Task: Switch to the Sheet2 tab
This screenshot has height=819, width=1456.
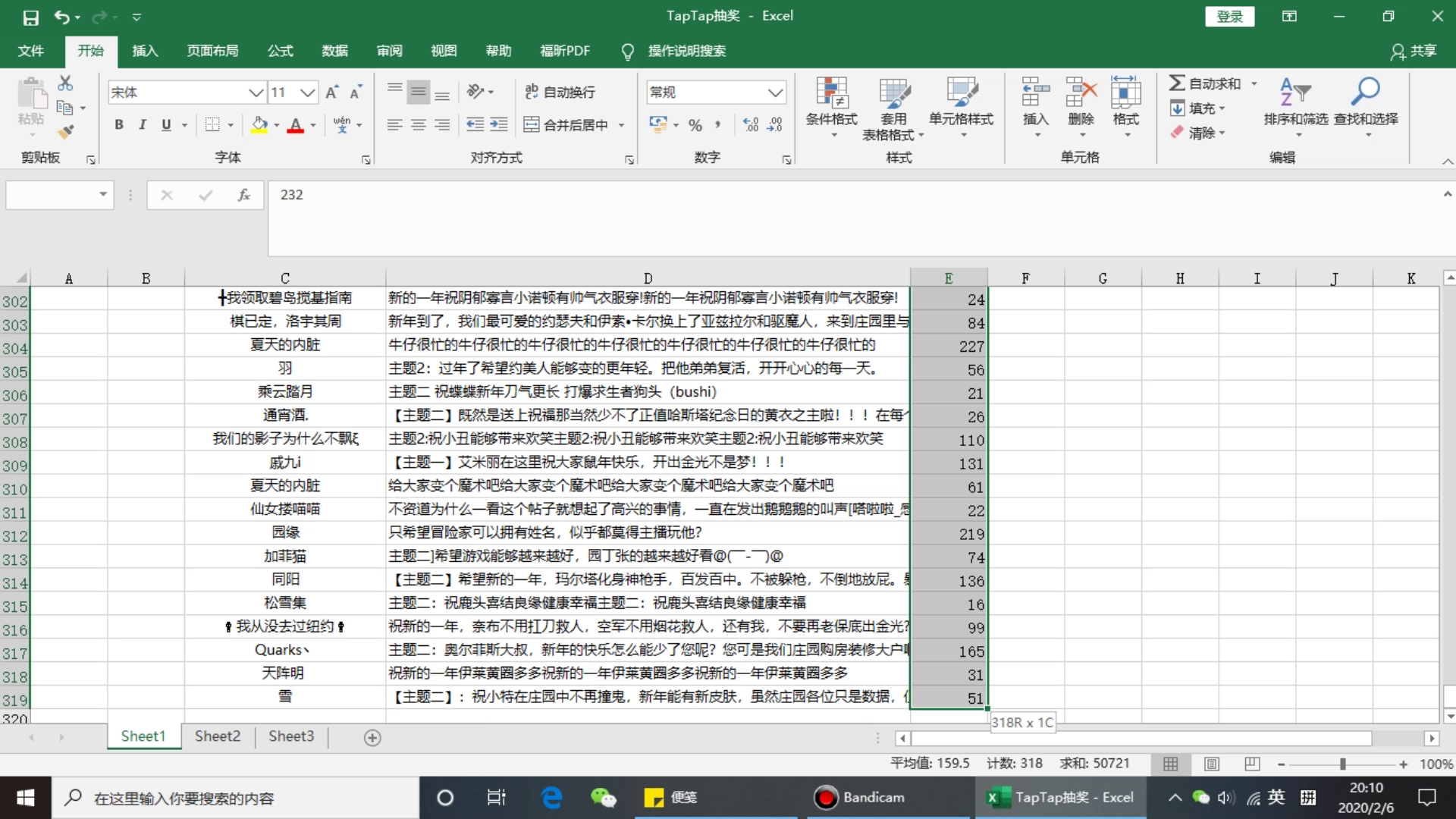Action: tap(217, 736)
